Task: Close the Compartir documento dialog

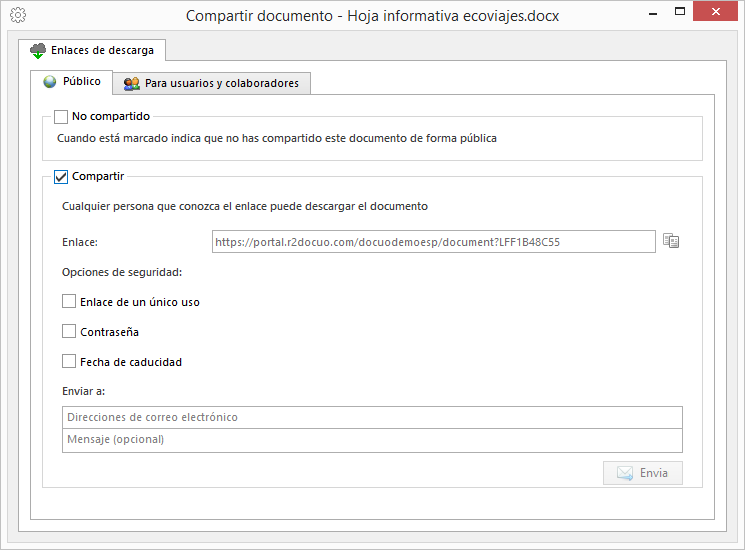Action: [x=716, y=11]
